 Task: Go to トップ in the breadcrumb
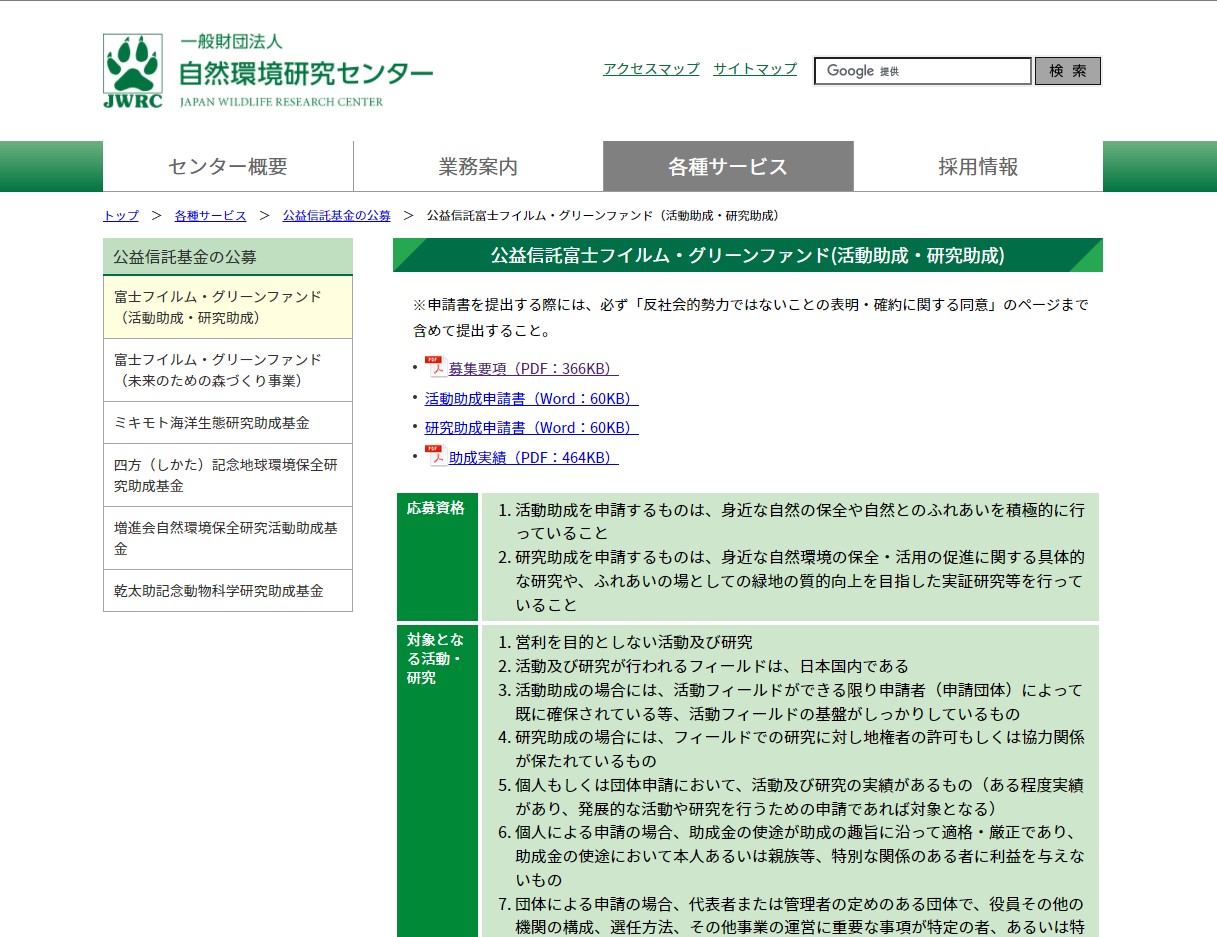pyautogui.click(x=121, y=216)
